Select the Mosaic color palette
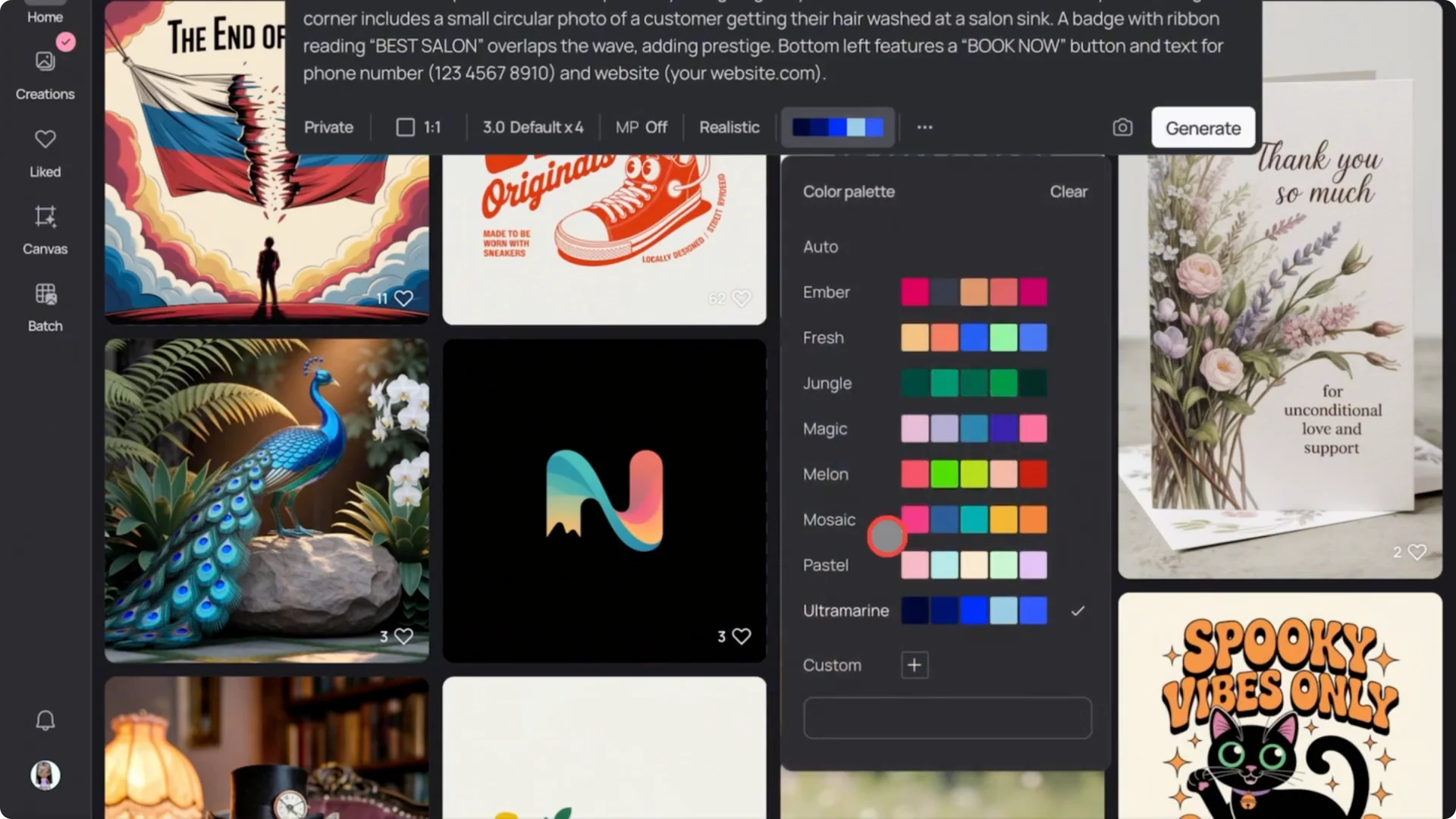This screenshot has height=819, width=1456. coord(829,519)
